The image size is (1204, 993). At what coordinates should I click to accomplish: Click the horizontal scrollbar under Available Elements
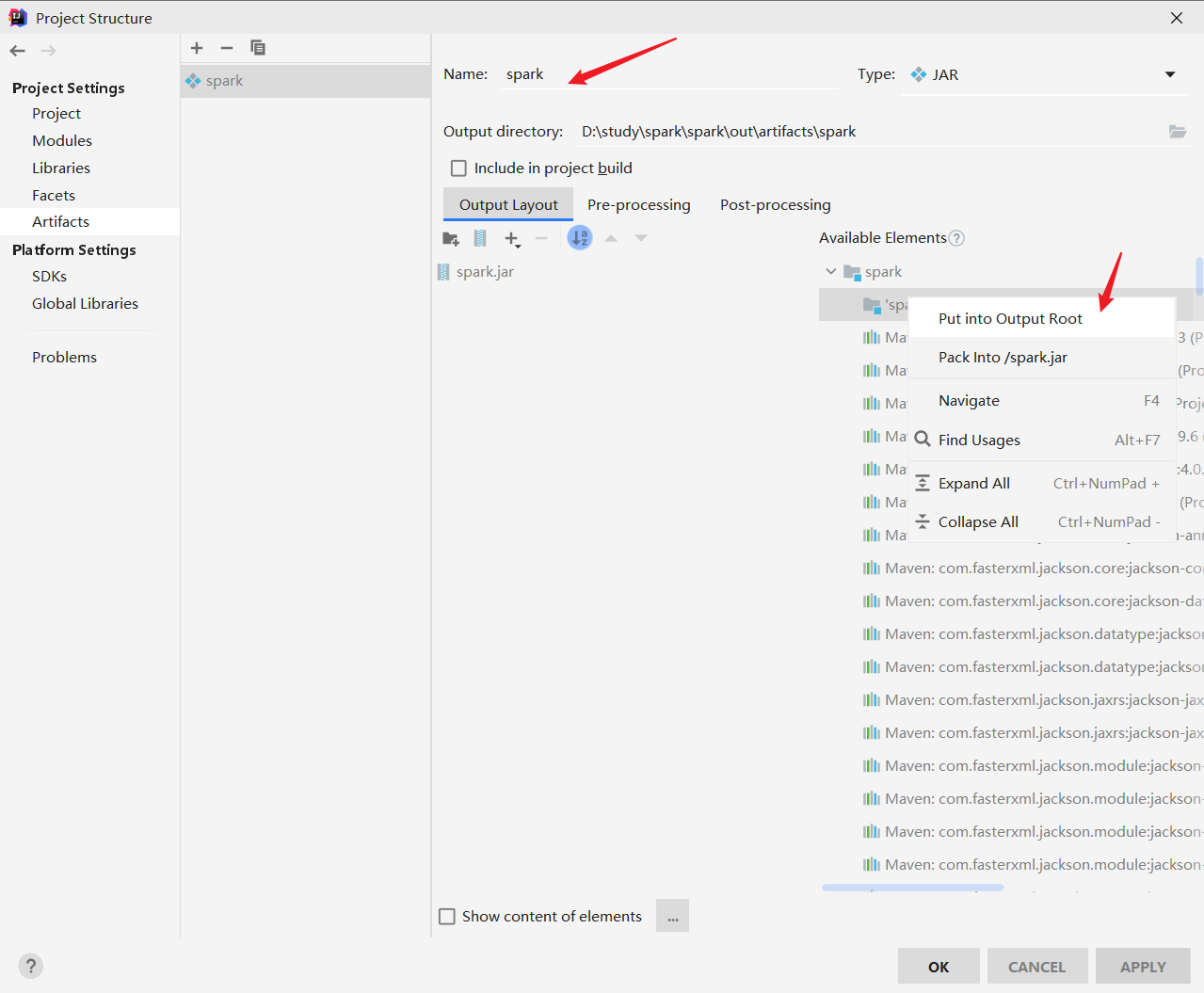912,888
